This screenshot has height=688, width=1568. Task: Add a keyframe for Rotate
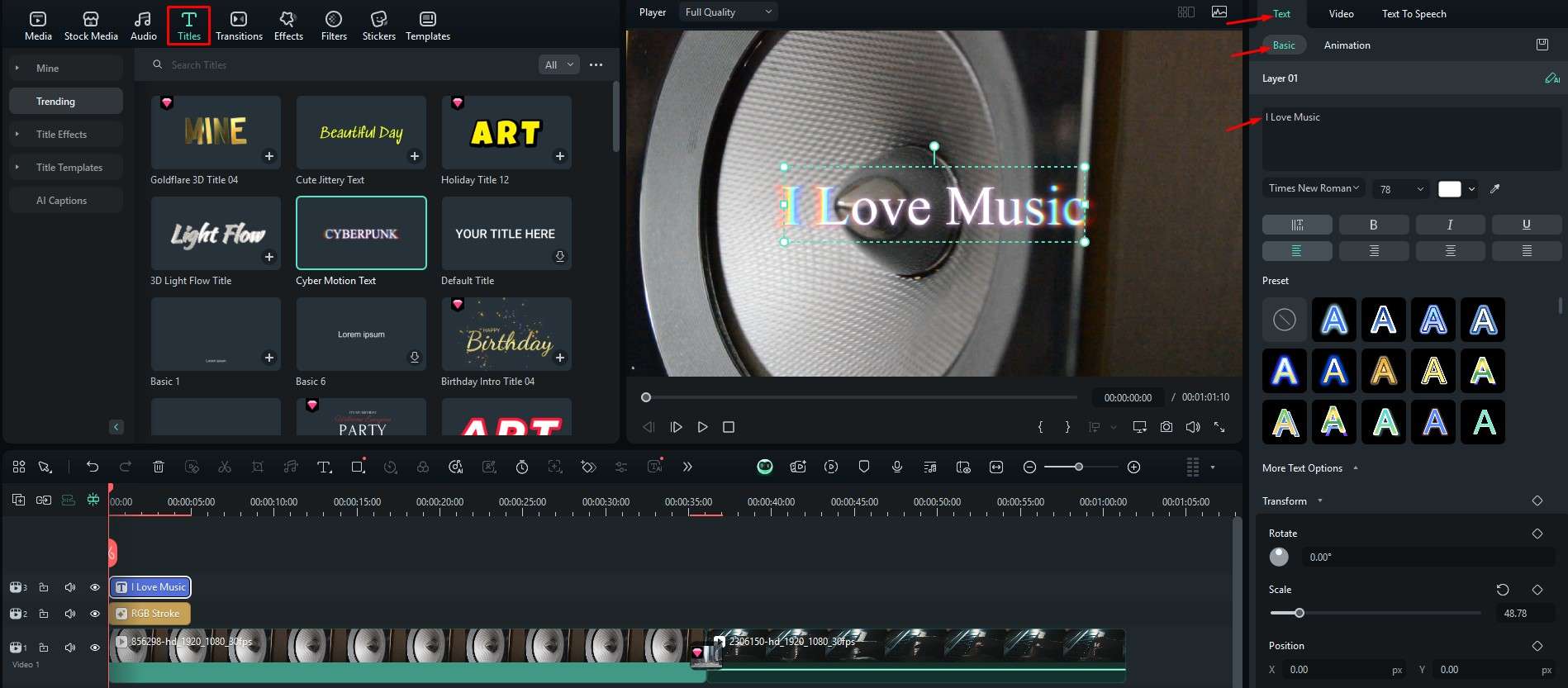(x=1537, y=534)
